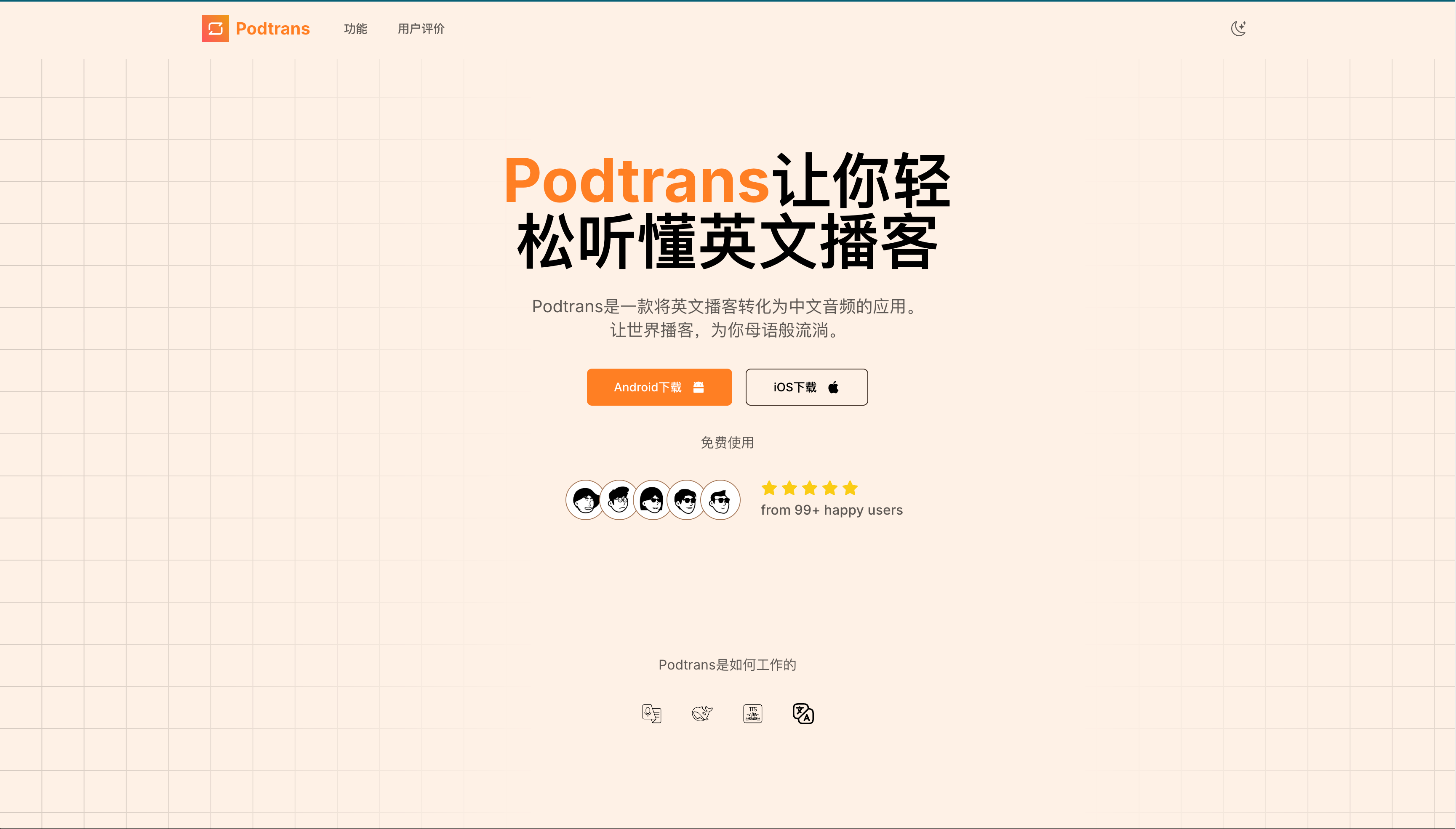1456x829 pixels.
Task: Click the fourth avatar in the row
Action: (686, 500)
